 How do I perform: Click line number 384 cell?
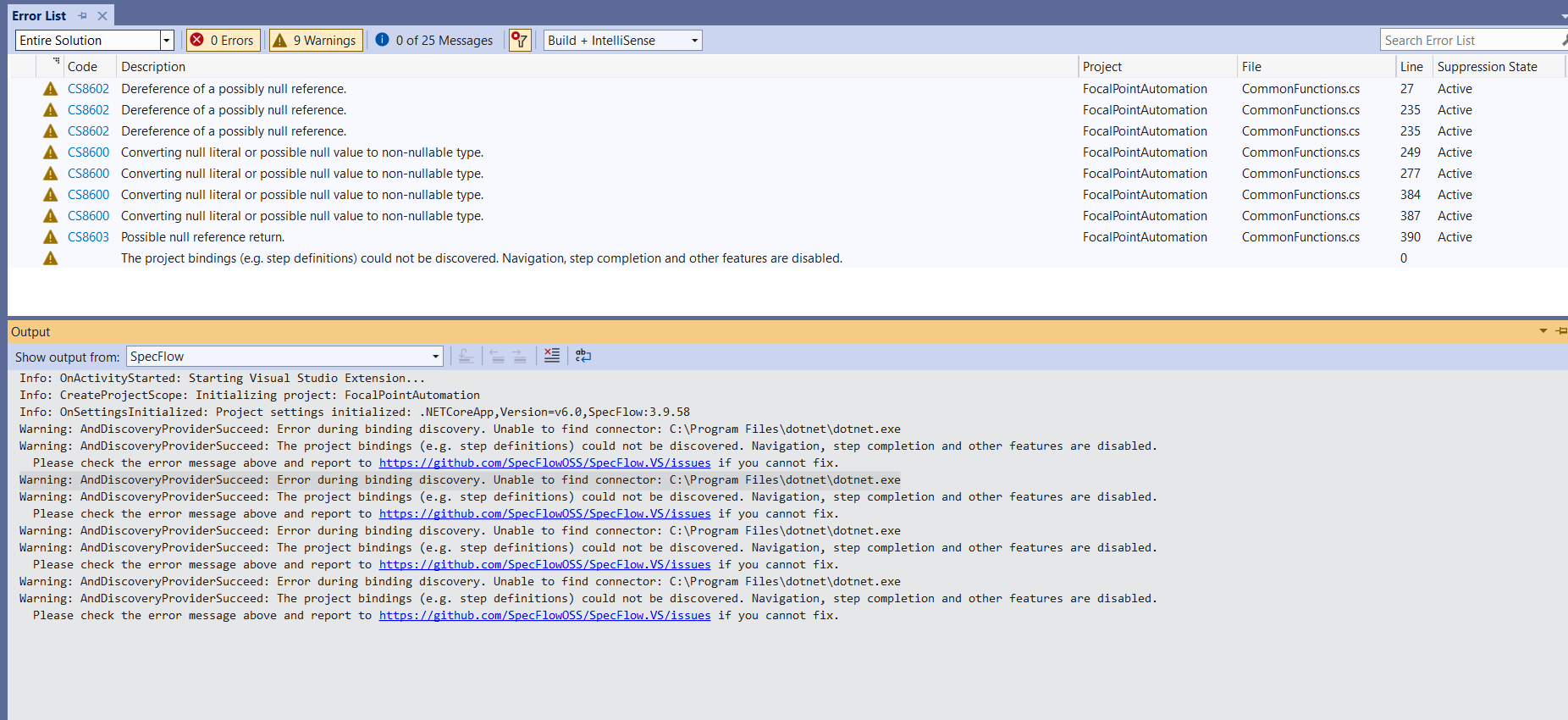click(1411, 195)
